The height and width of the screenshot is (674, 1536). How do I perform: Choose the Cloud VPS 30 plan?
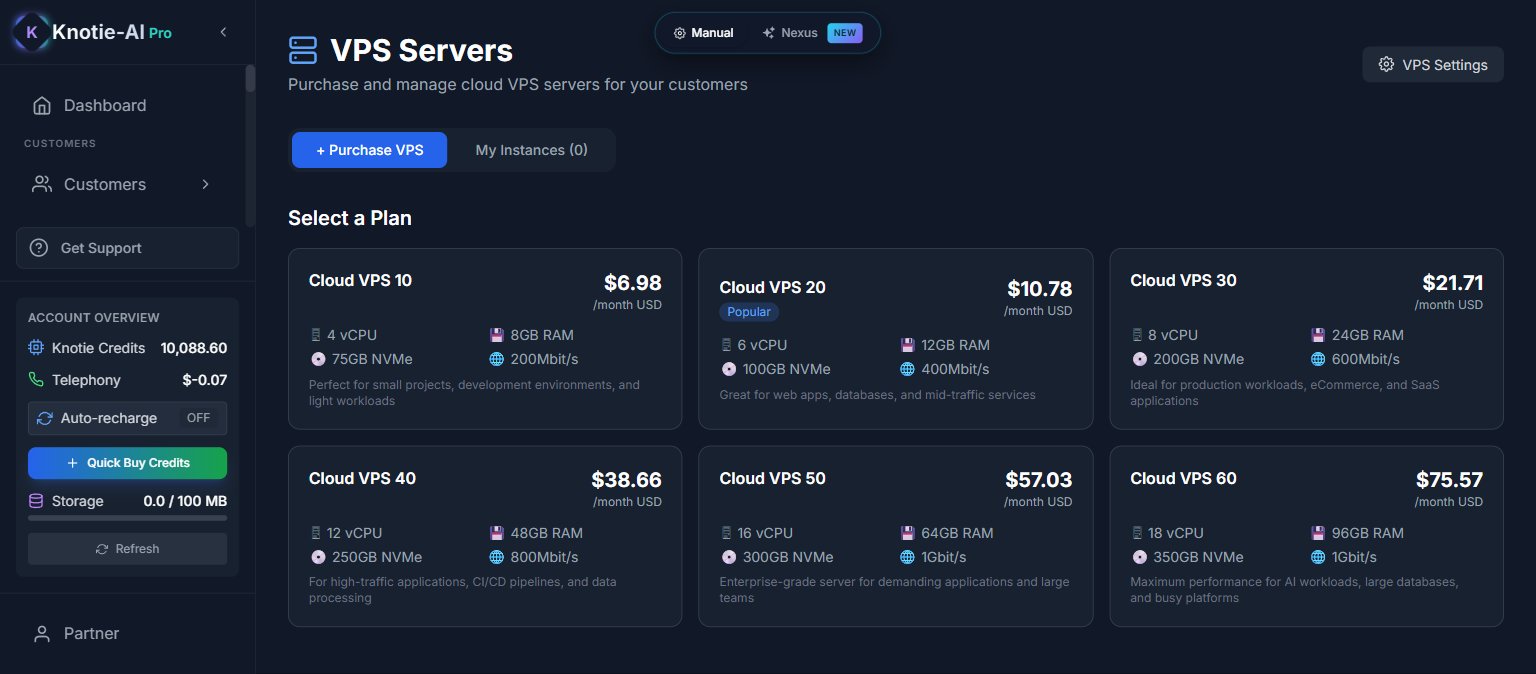tap(1306, 339)
